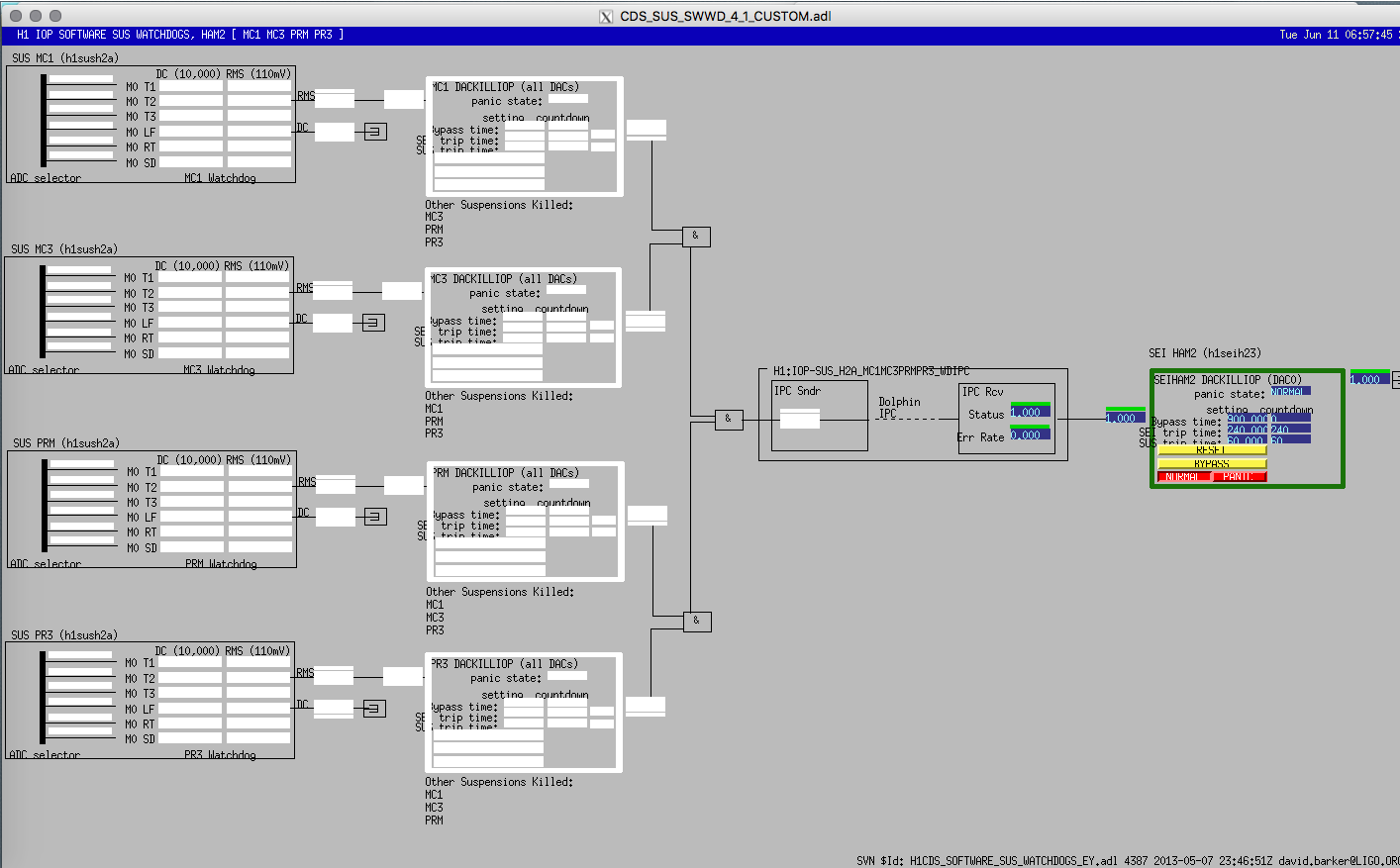This screenshot has height=868, width=1400.
Task: Click the SEI HAM2 (h1seih23) heading
Action: click(1205, 353)
